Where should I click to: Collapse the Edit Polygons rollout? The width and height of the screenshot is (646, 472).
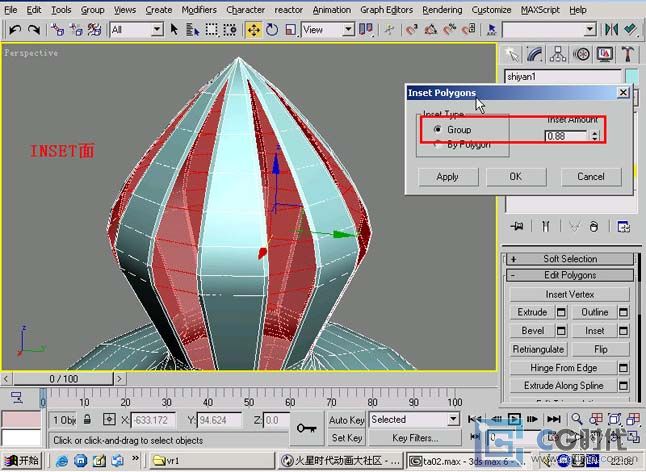point(570,275)
